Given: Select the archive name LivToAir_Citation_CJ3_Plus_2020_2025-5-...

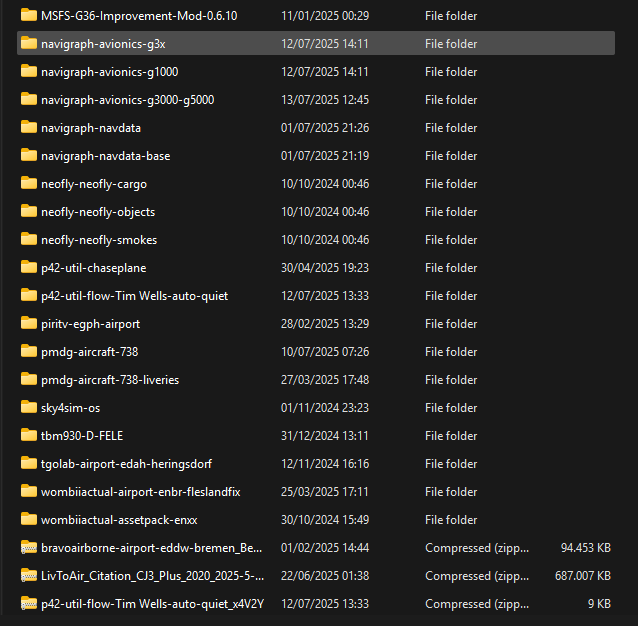Looking at the screenshot, I should (x=153, y=576).
